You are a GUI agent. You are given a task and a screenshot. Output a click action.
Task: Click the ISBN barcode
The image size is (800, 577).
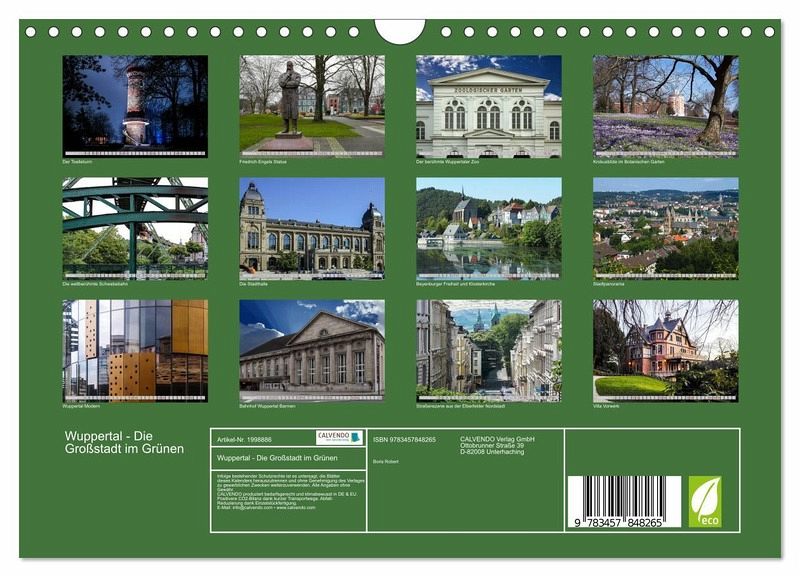(624, 501)
